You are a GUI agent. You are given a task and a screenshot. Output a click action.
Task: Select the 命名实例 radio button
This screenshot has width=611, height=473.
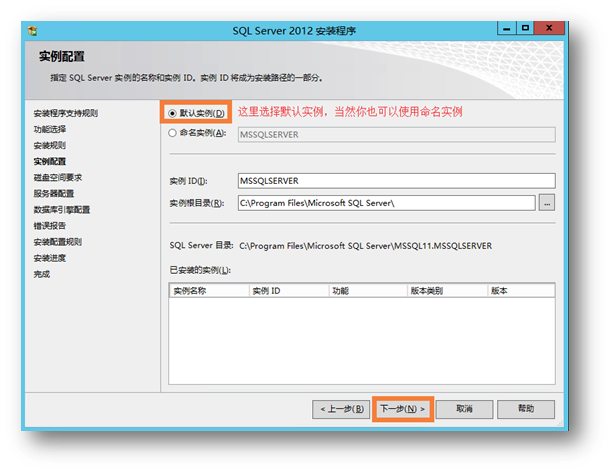tap(174, 132)
